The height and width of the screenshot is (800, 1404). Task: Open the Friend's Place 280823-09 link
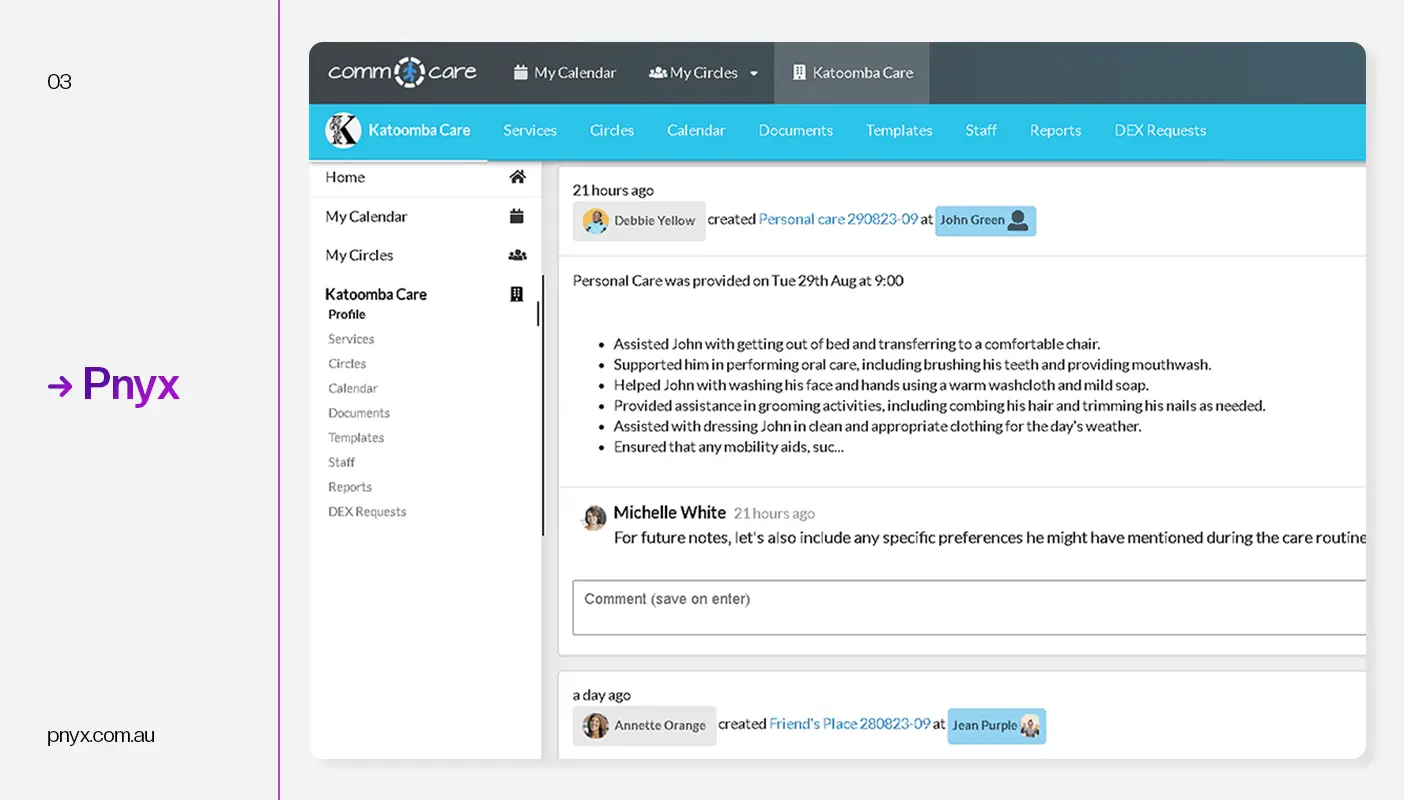(850, 724)
